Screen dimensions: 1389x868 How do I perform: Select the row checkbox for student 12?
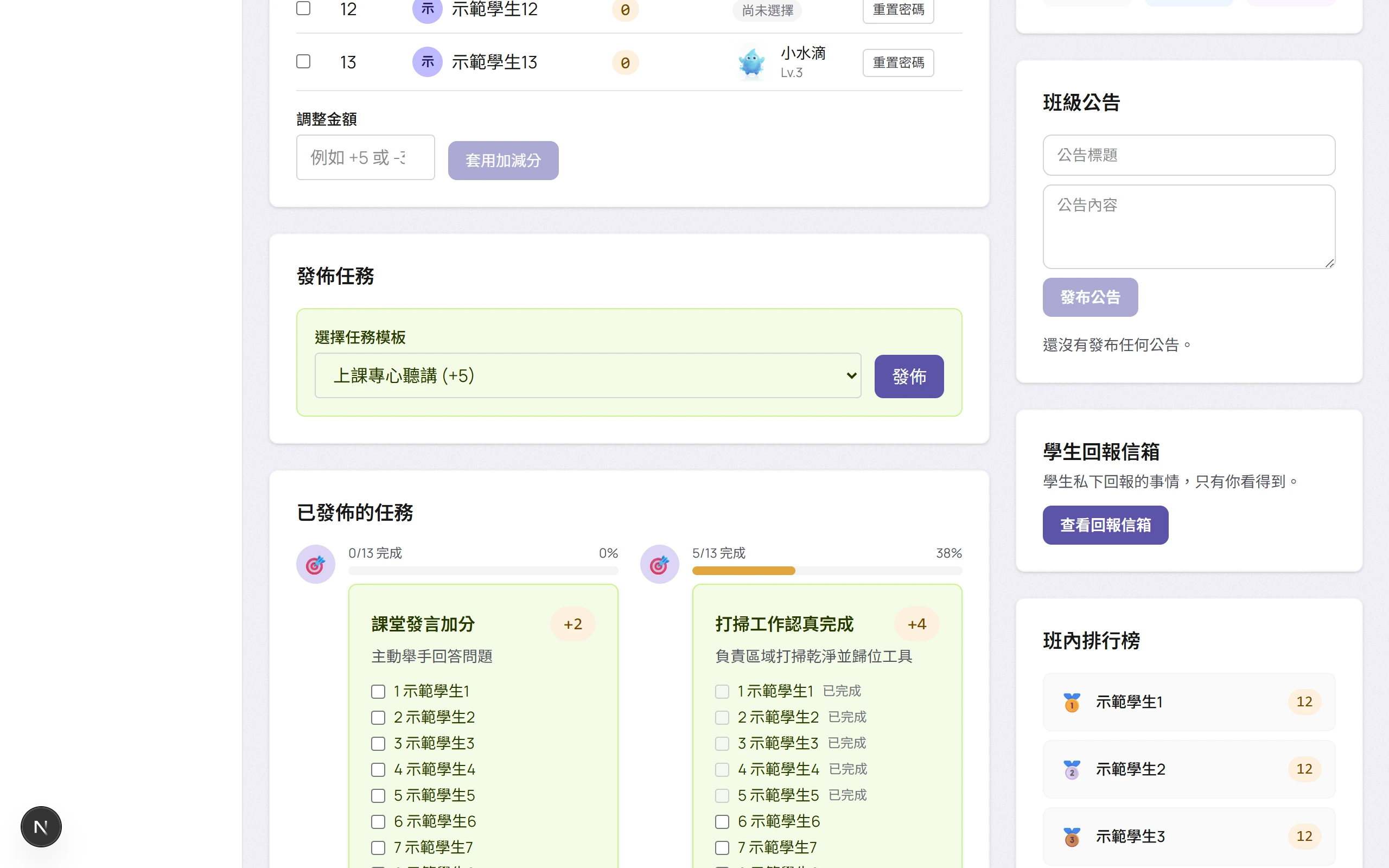tap(303, 8)
